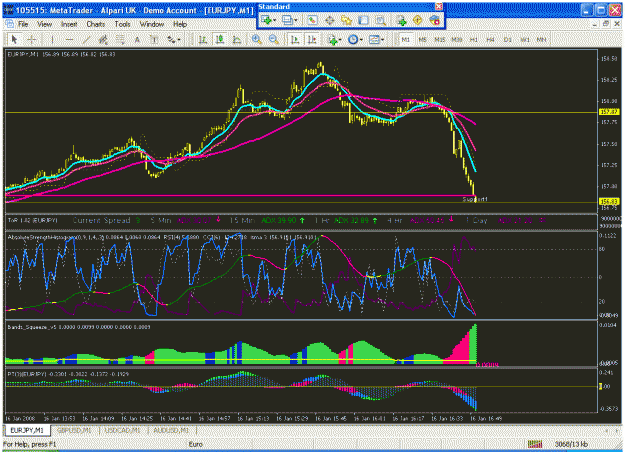Toggle chart Auto Scroll icon

point(295,39)
